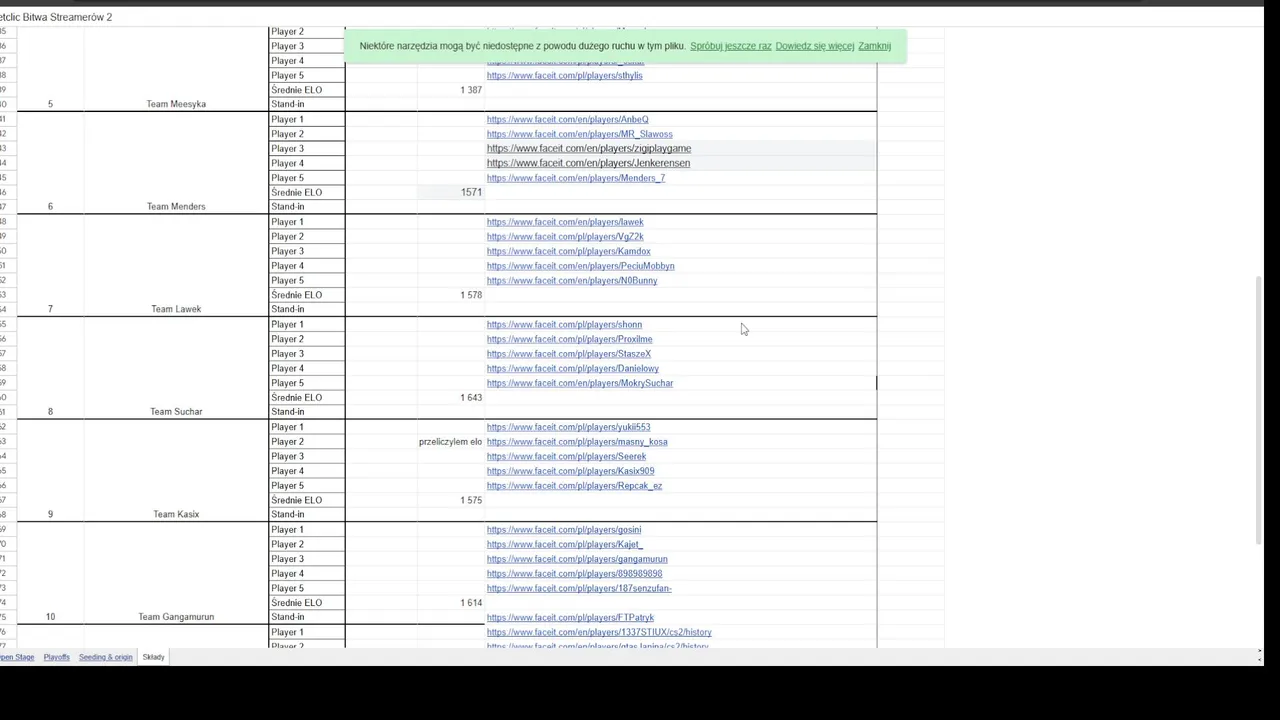The image size is (1280, 720).
Task: Open the faceit link for VgZ2k
Action: point(565,237)
